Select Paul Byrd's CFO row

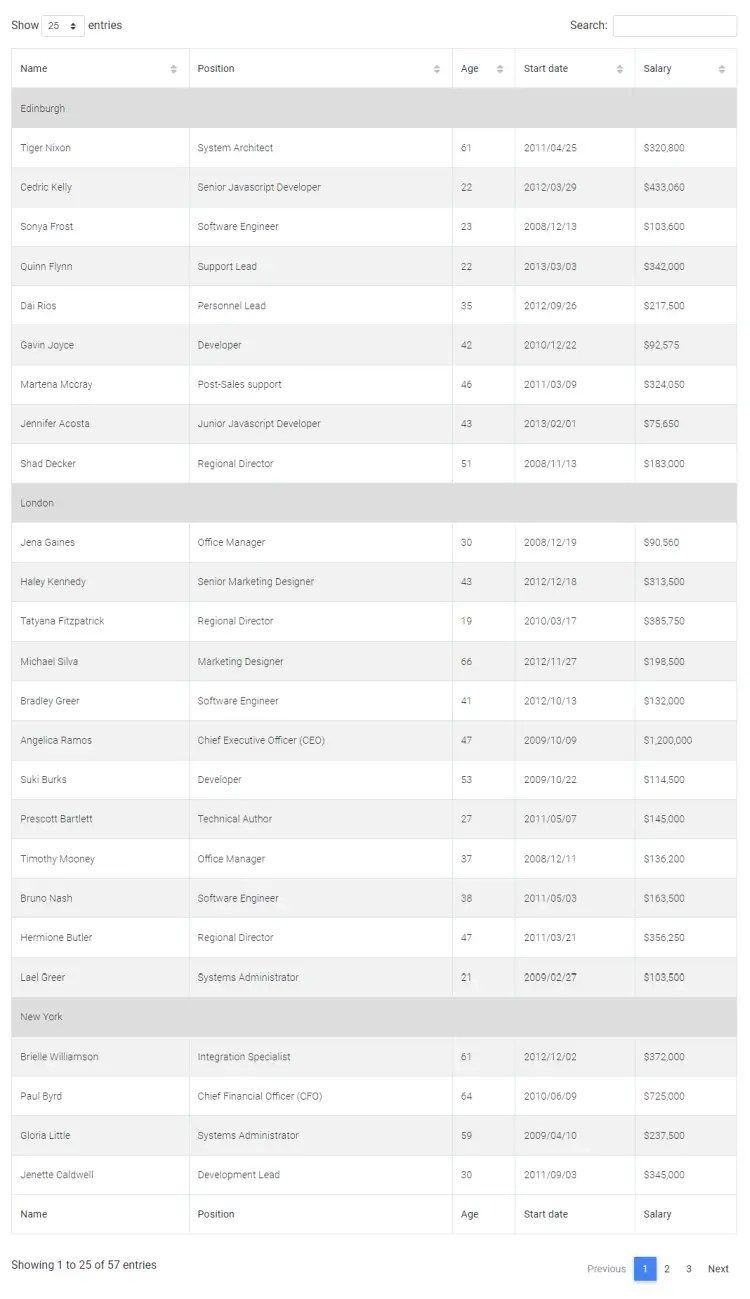375,1096
